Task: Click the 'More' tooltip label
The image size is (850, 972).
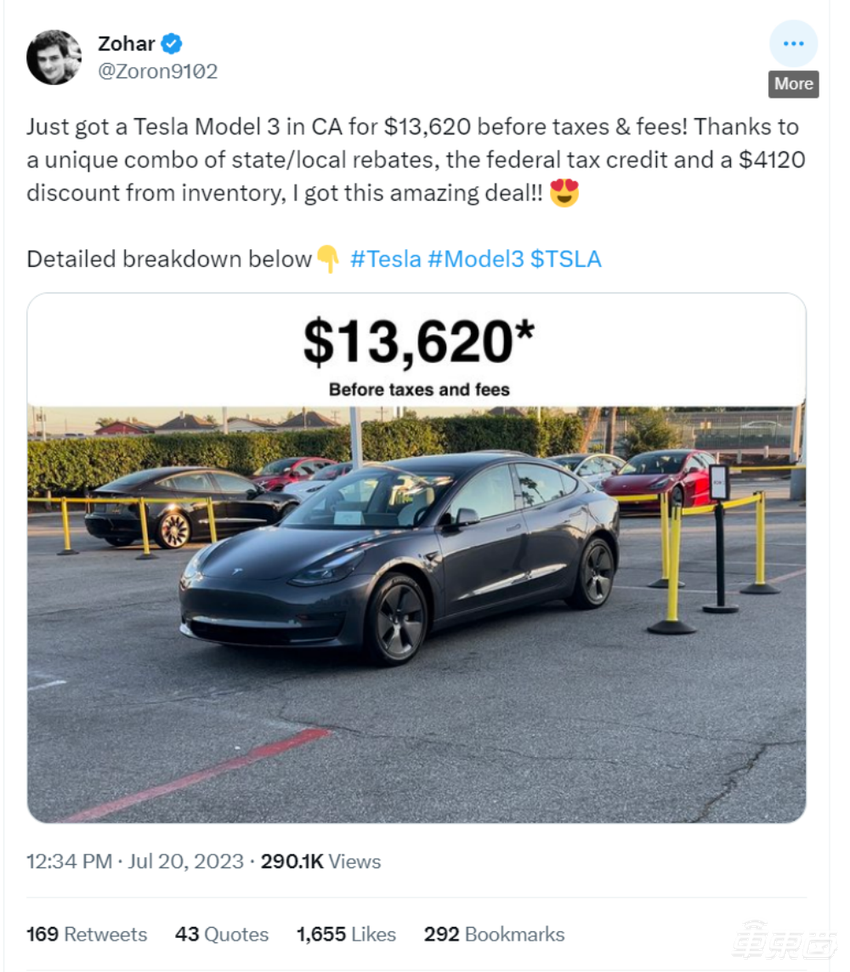Action: coord(793,85)
